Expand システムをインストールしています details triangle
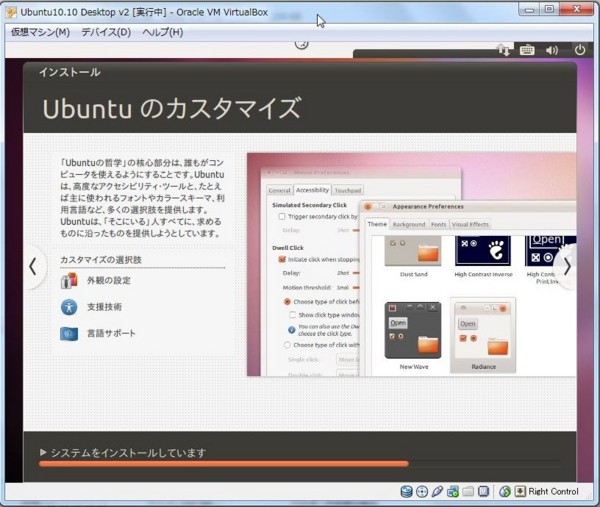The width and height of the screenshot is (600, 507). 43,453
